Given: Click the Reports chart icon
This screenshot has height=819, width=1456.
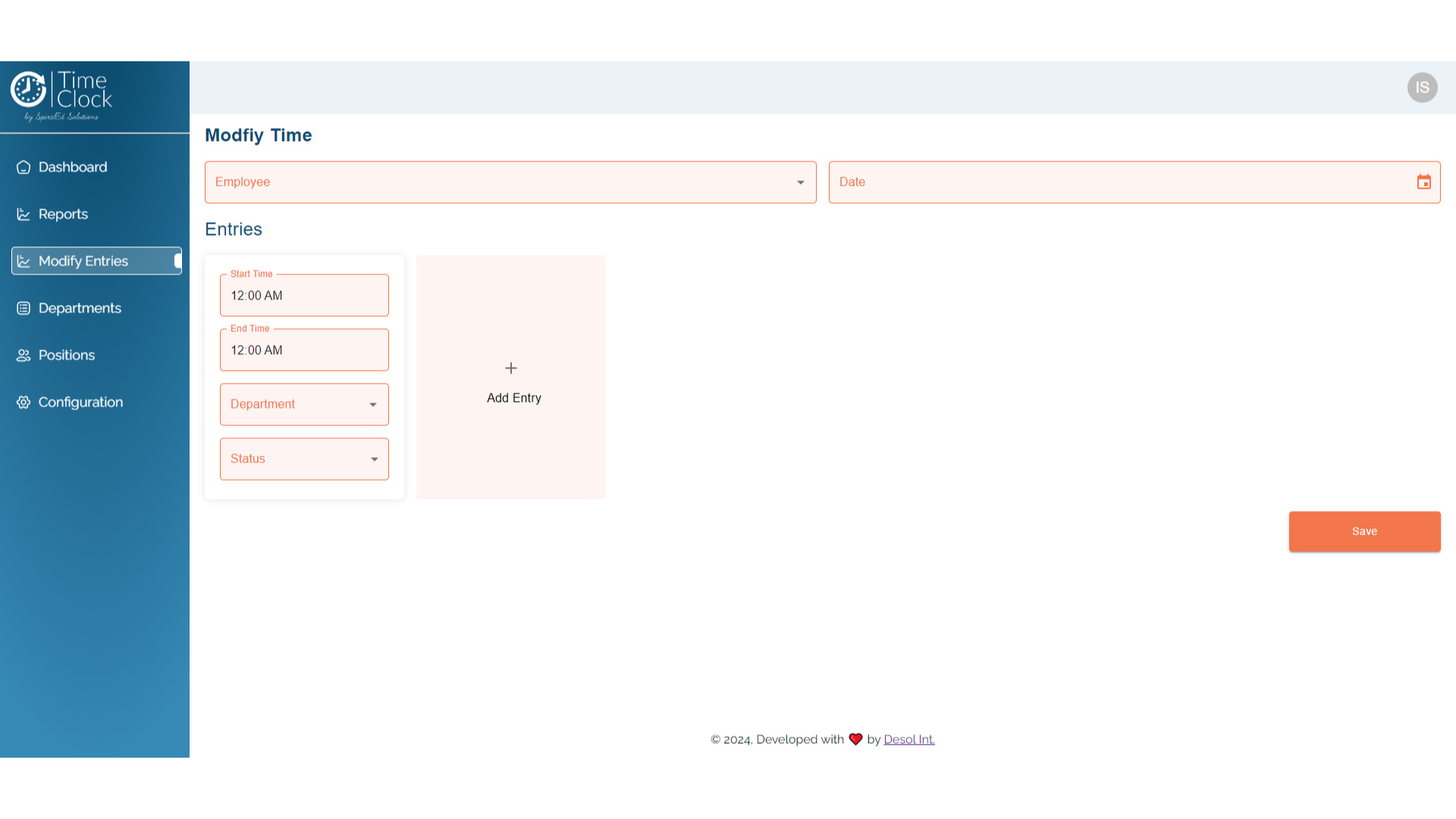Looking at the screenshot, I should coord(24,215).
